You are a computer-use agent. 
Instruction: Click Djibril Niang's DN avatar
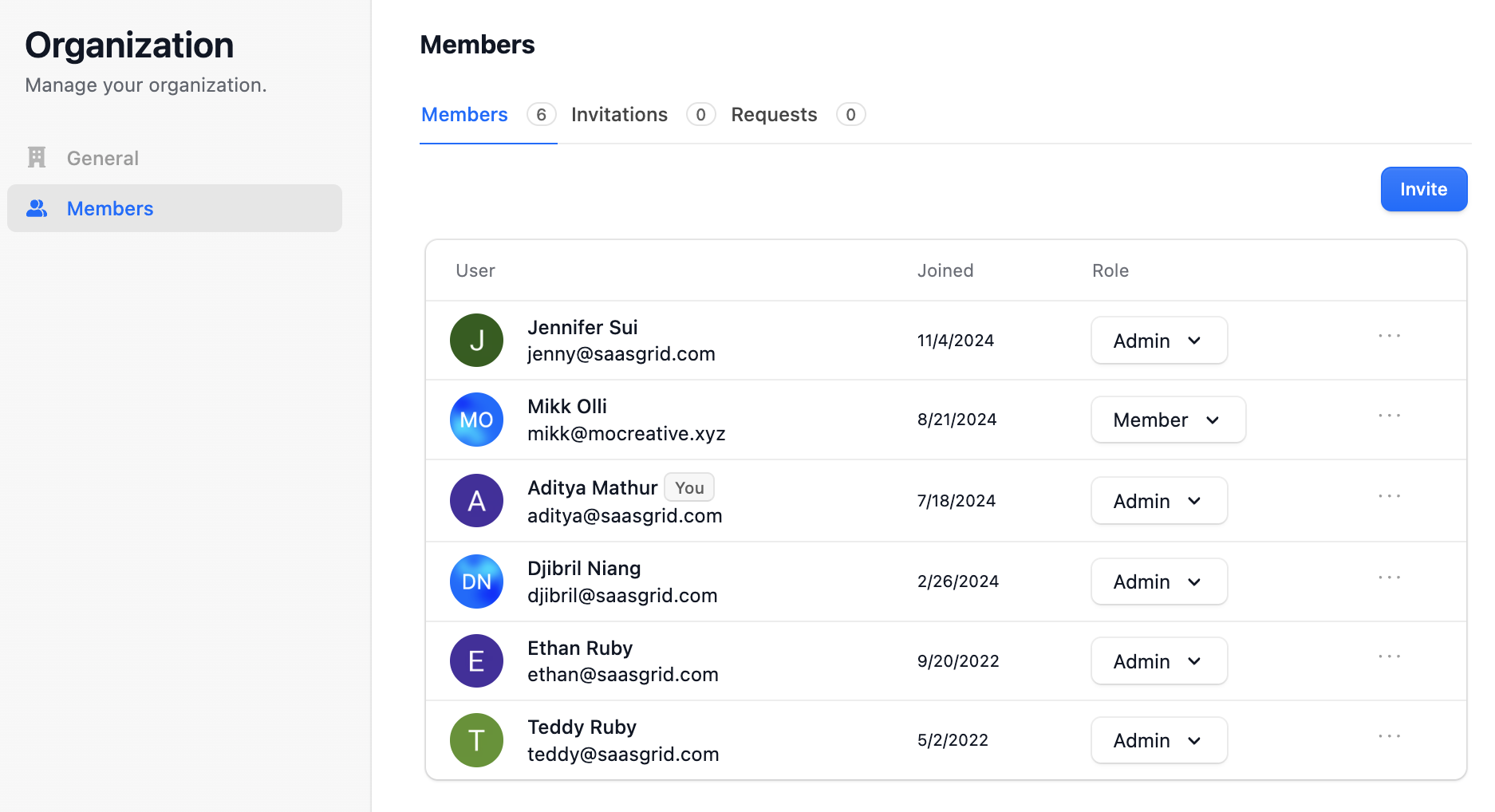[x=476, y=581]
